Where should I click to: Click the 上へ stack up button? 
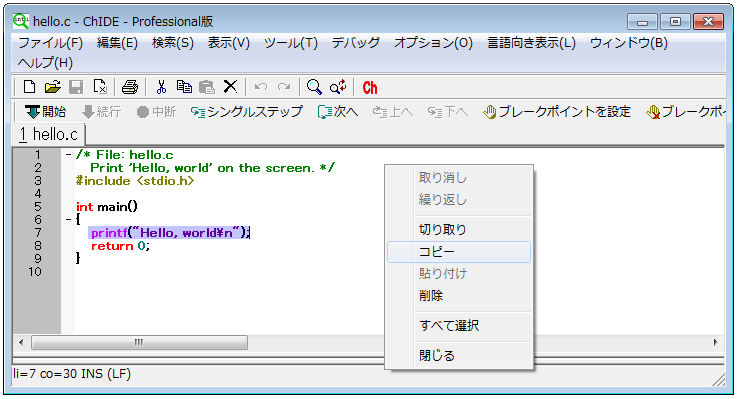point(393,112)
